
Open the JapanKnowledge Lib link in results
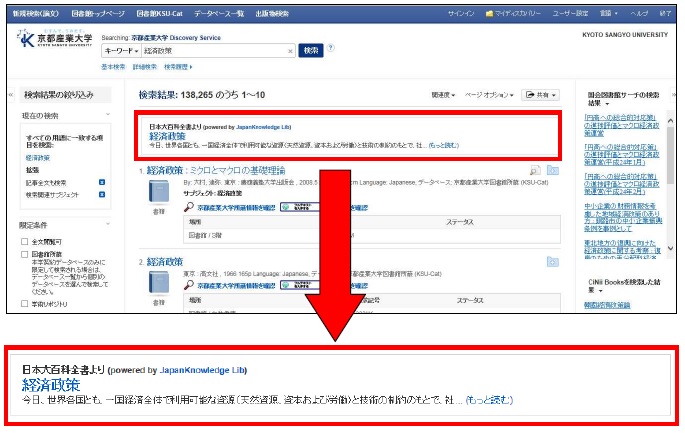[263, 127]
